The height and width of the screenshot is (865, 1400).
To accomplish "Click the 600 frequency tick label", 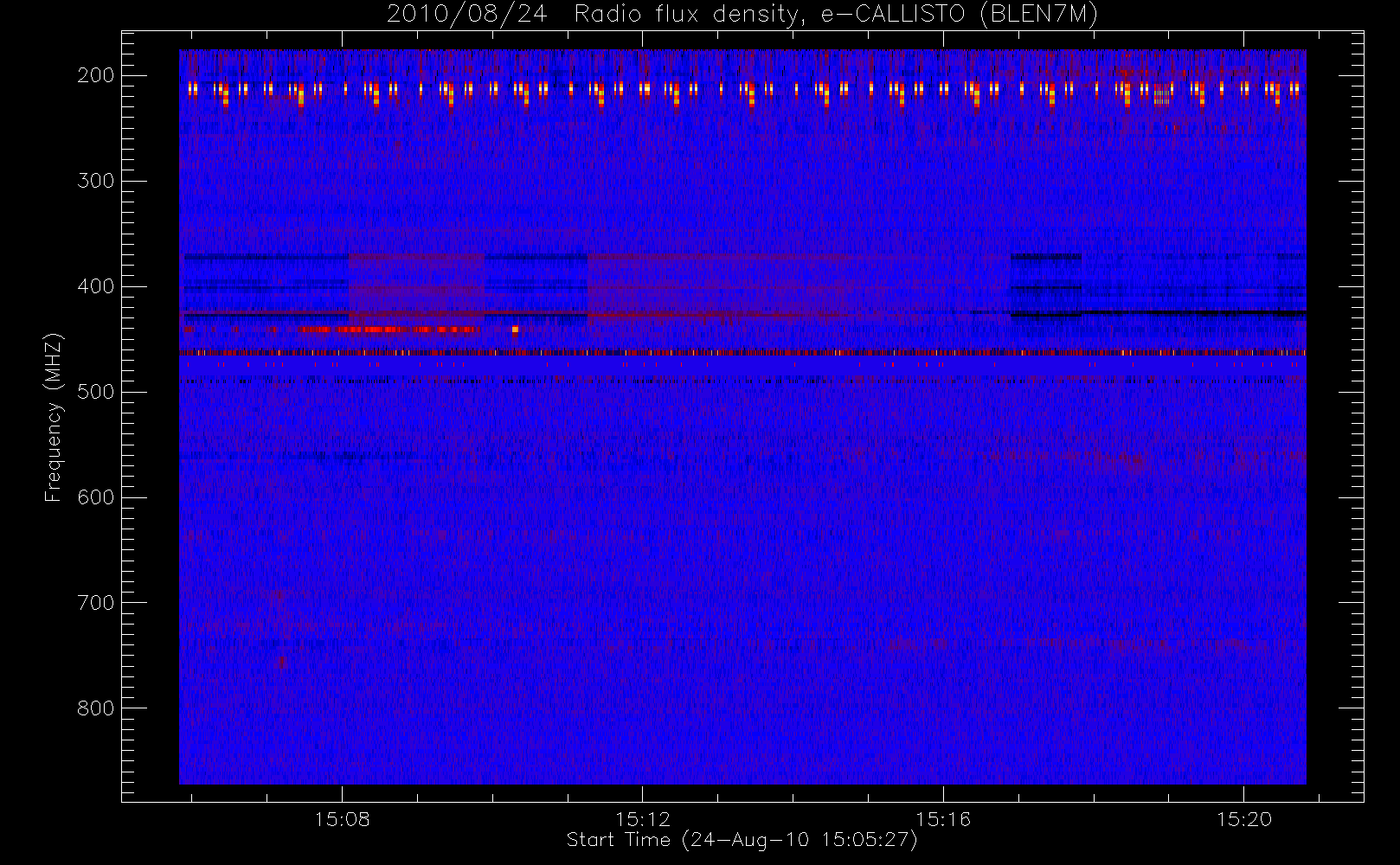I will [96, 497].
